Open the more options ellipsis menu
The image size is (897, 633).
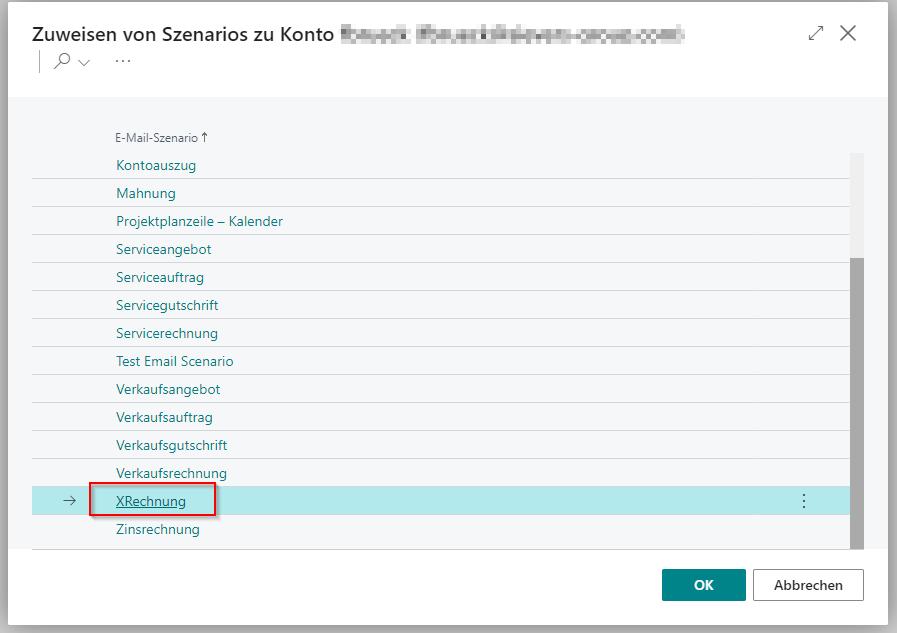coord(123,61)
